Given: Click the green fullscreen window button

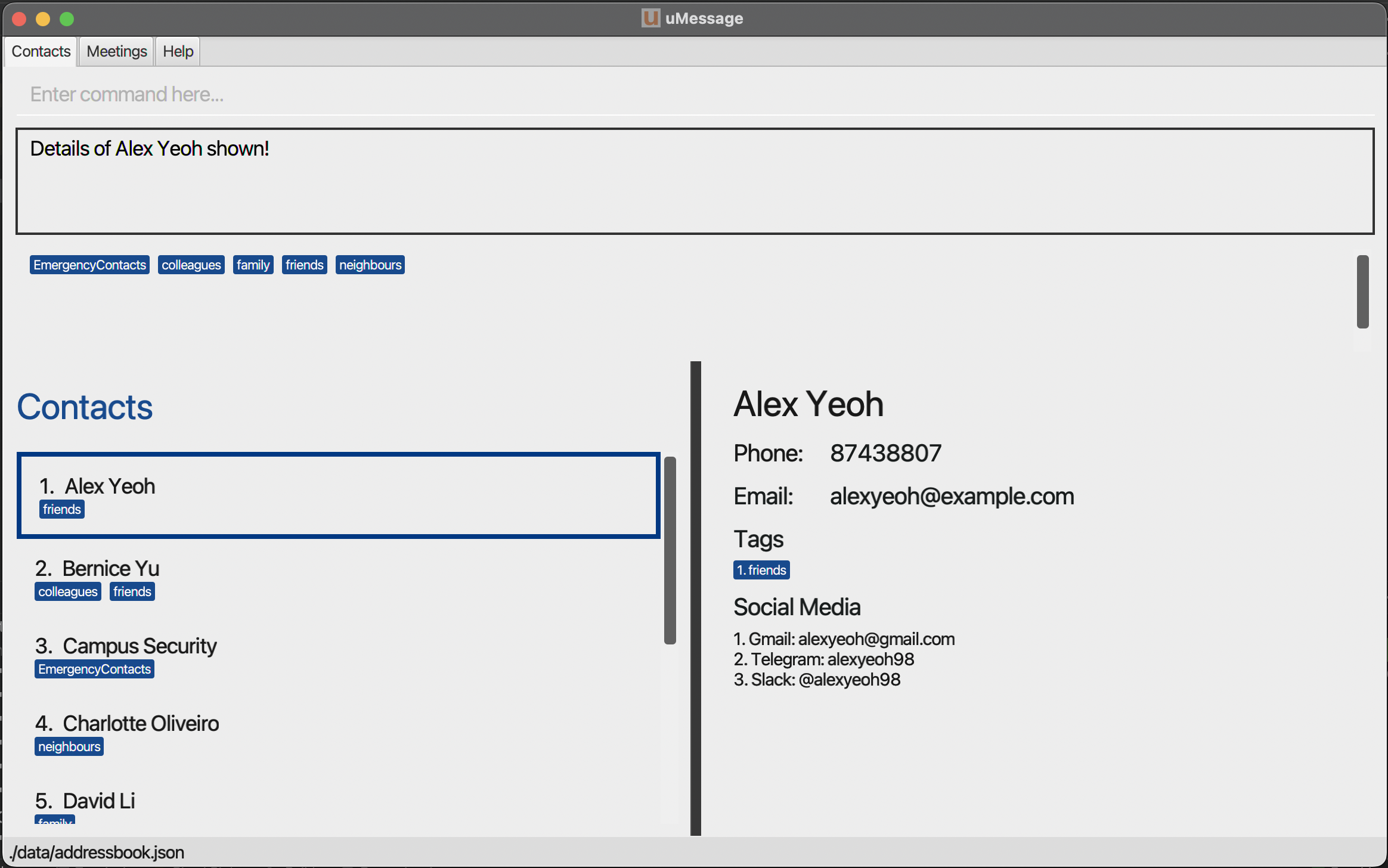Looking at the screenshot, I should (67, 19).
